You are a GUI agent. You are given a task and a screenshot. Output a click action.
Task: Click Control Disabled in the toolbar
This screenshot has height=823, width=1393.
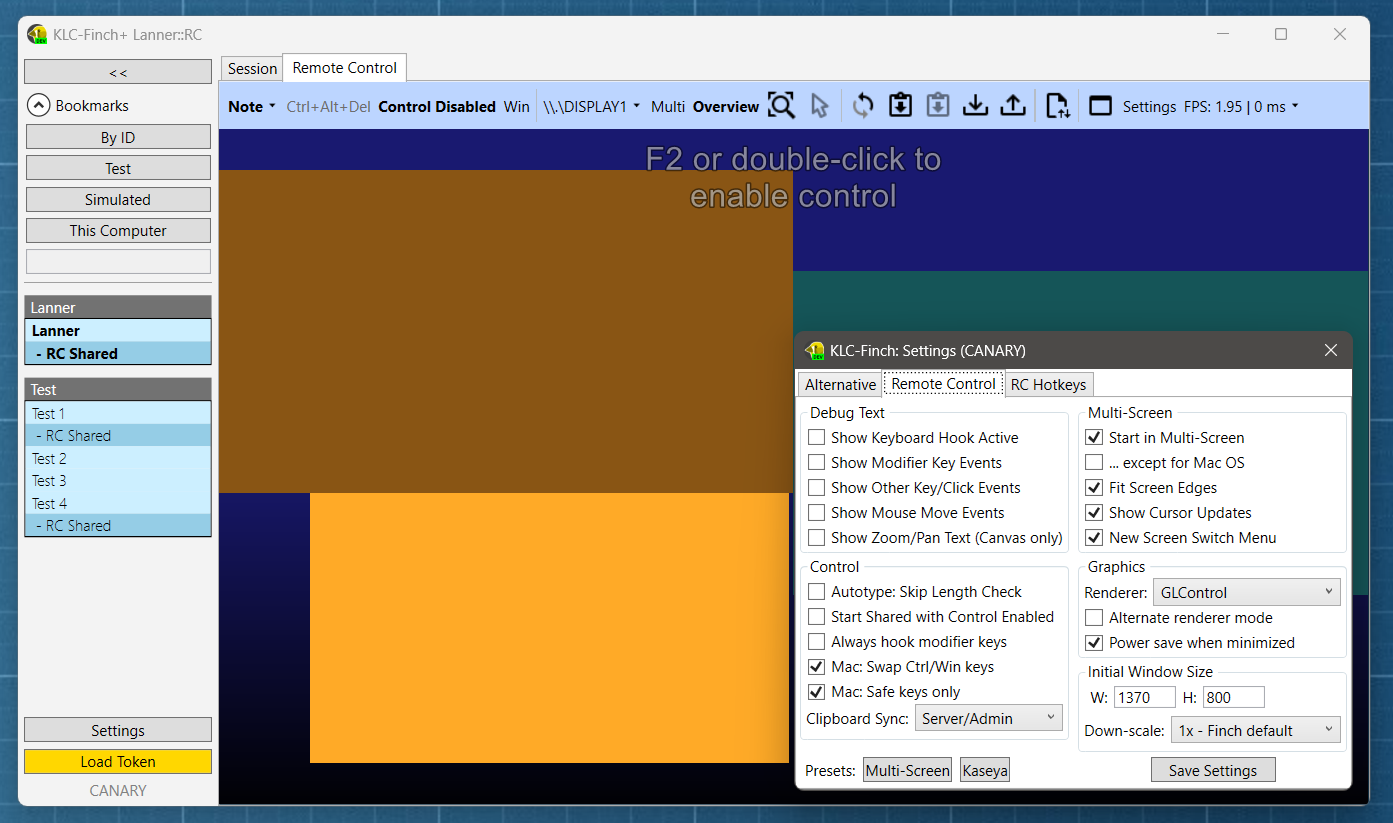click(x=437, y=106)
